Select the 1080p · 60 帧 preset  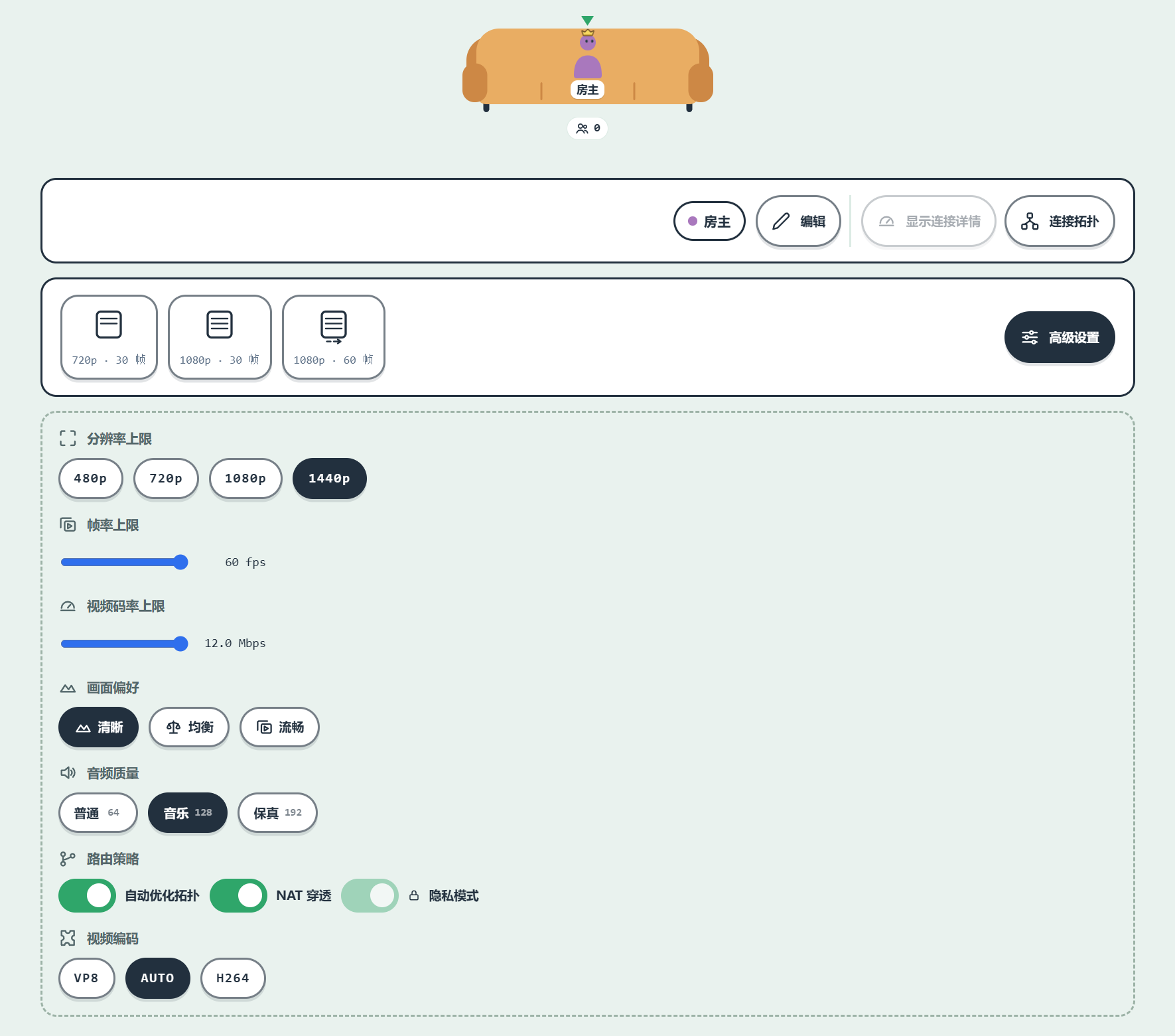coord(334,337)
